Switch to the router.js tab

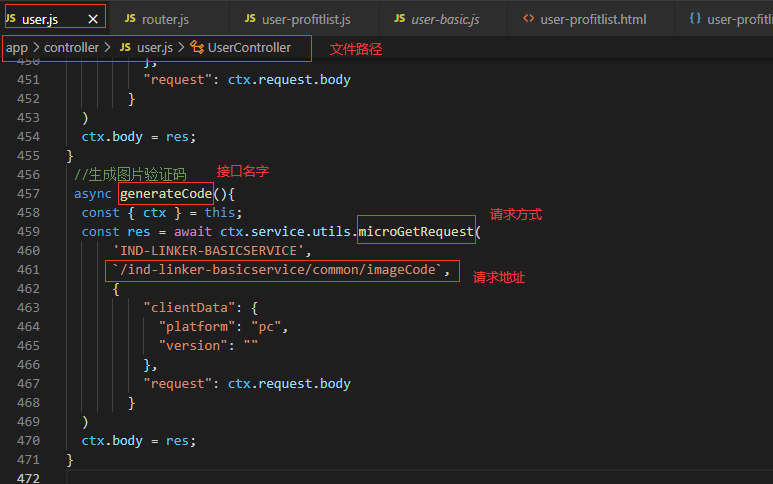(166, 19)
